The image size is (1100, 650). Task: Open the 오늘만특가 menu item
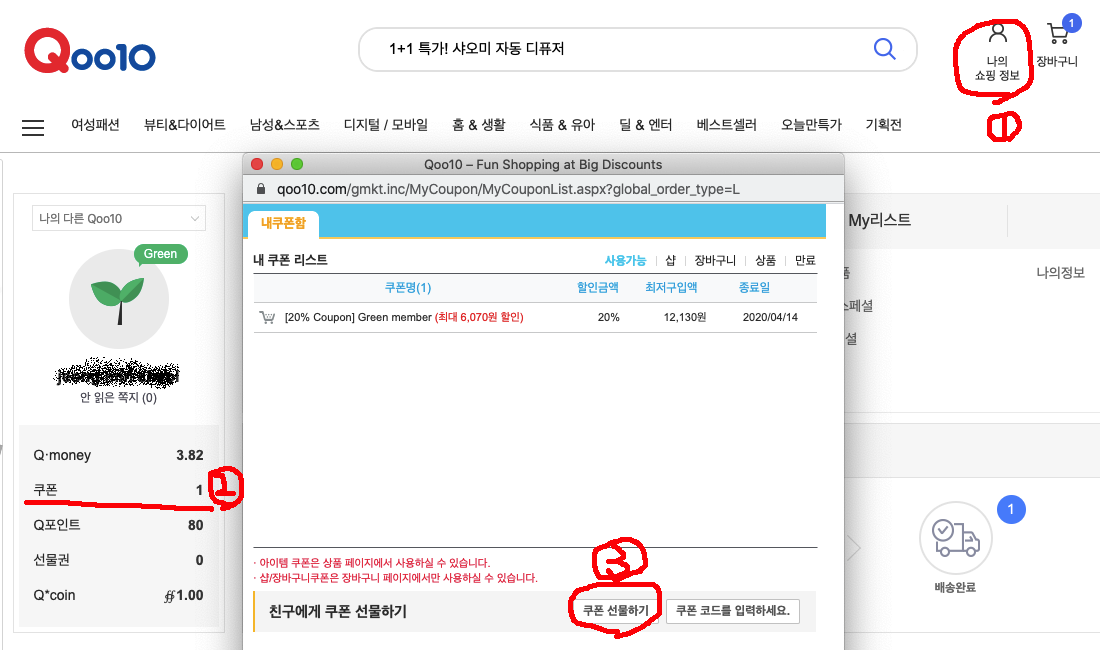click(811, 125)
